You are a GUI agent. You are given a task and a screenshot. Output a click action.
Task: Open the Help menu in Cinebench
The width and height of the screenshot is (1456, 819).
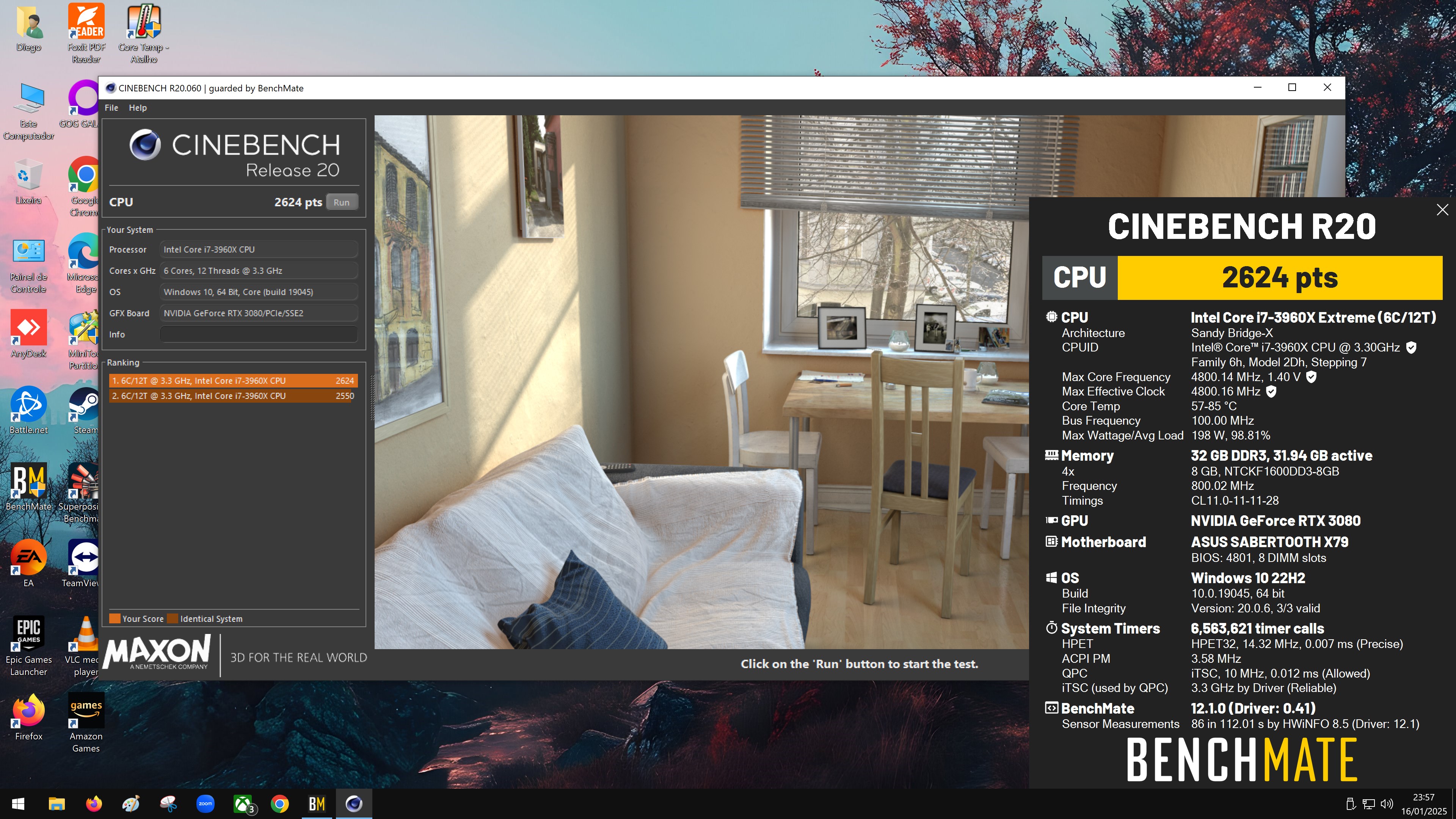(x=137, y=107)
